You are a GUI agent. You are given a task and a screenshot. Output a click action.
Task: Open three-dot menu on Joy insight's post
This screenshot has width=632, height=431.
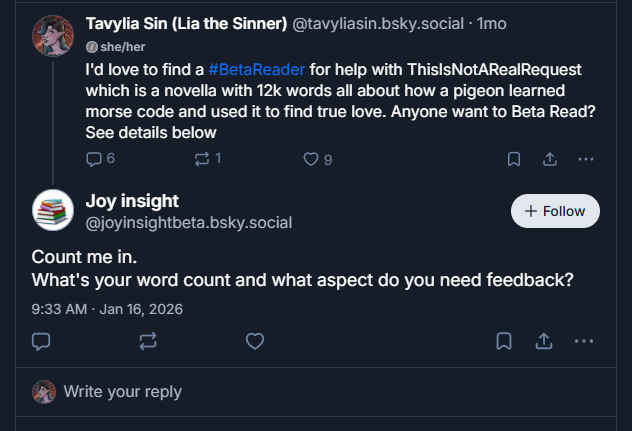pos(584,341)
